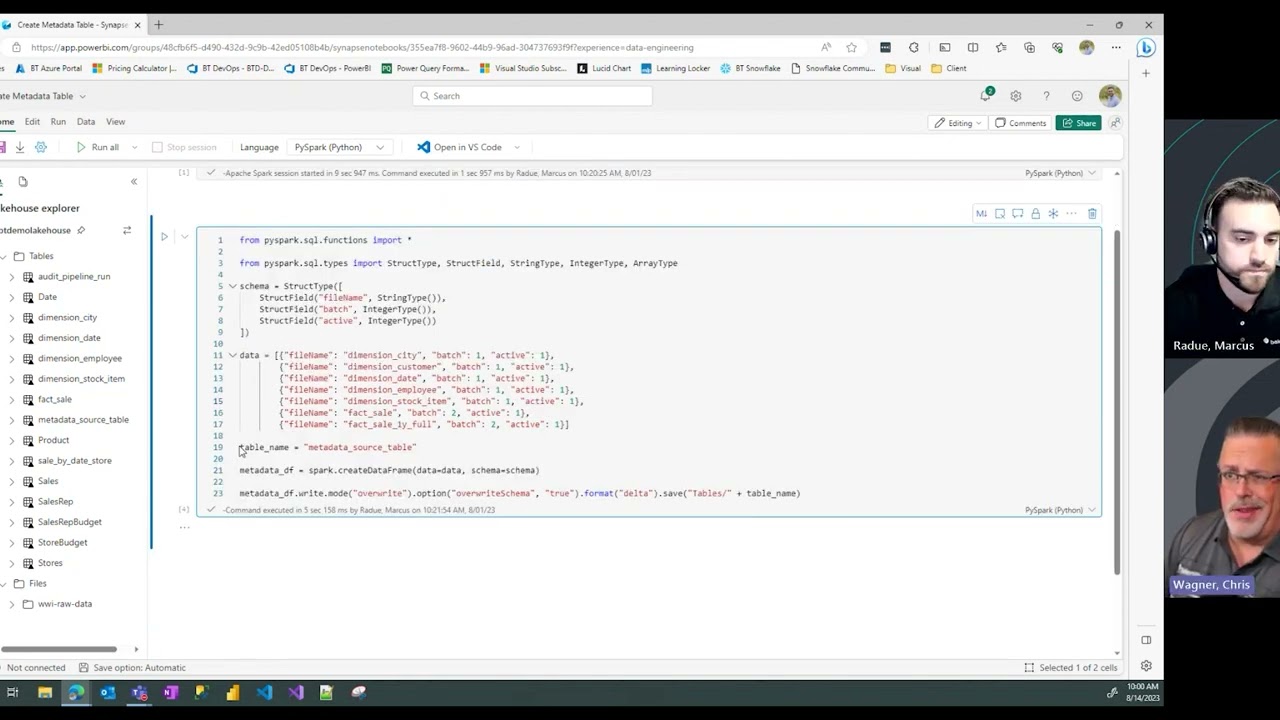Add a cell comment from the cell toolbar
The image size is (1280, 720).
click(x=1017, y=214)
